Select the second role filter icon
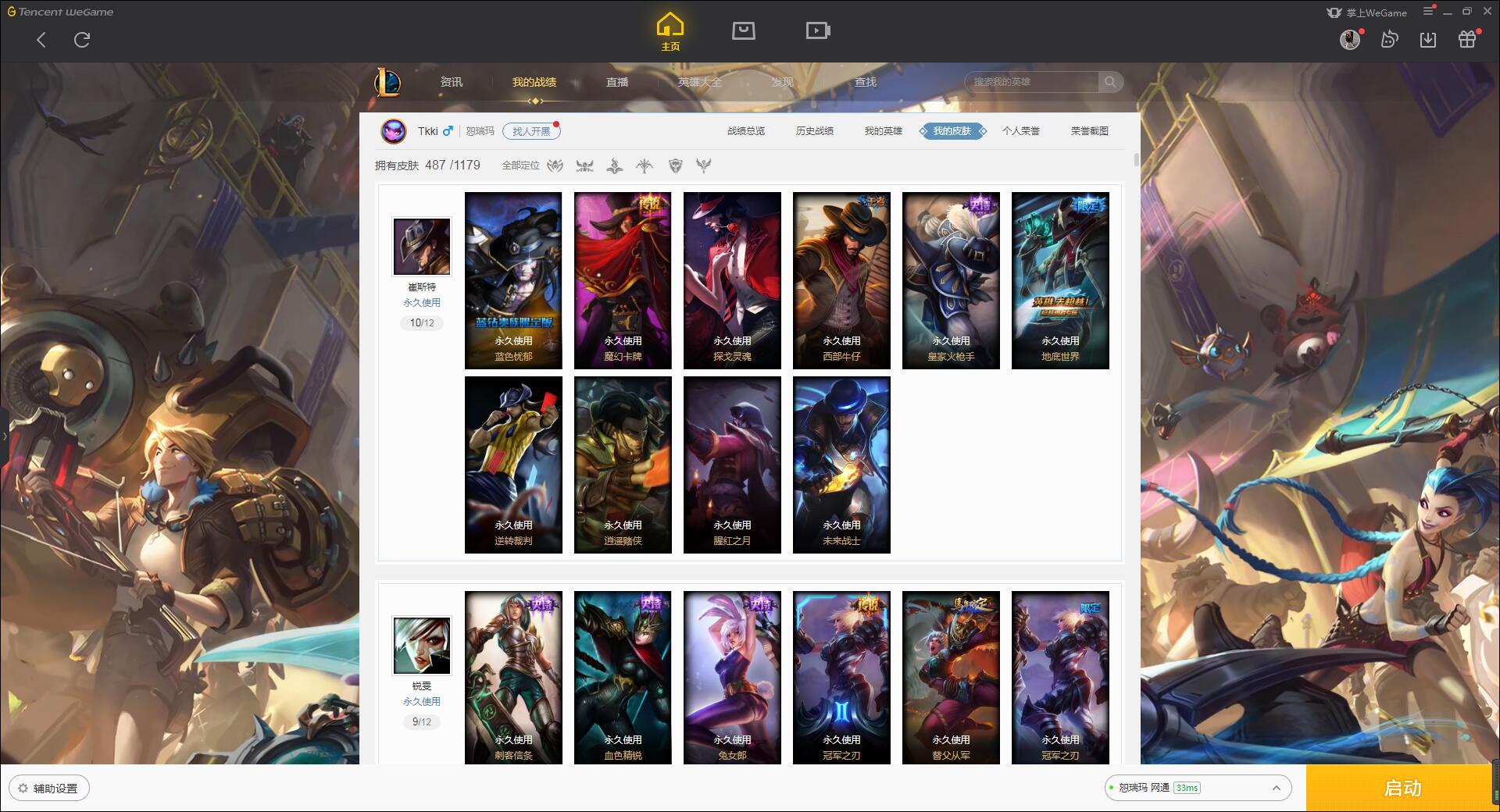Viewport: 1500px width, 812px height. pos(585,166)
